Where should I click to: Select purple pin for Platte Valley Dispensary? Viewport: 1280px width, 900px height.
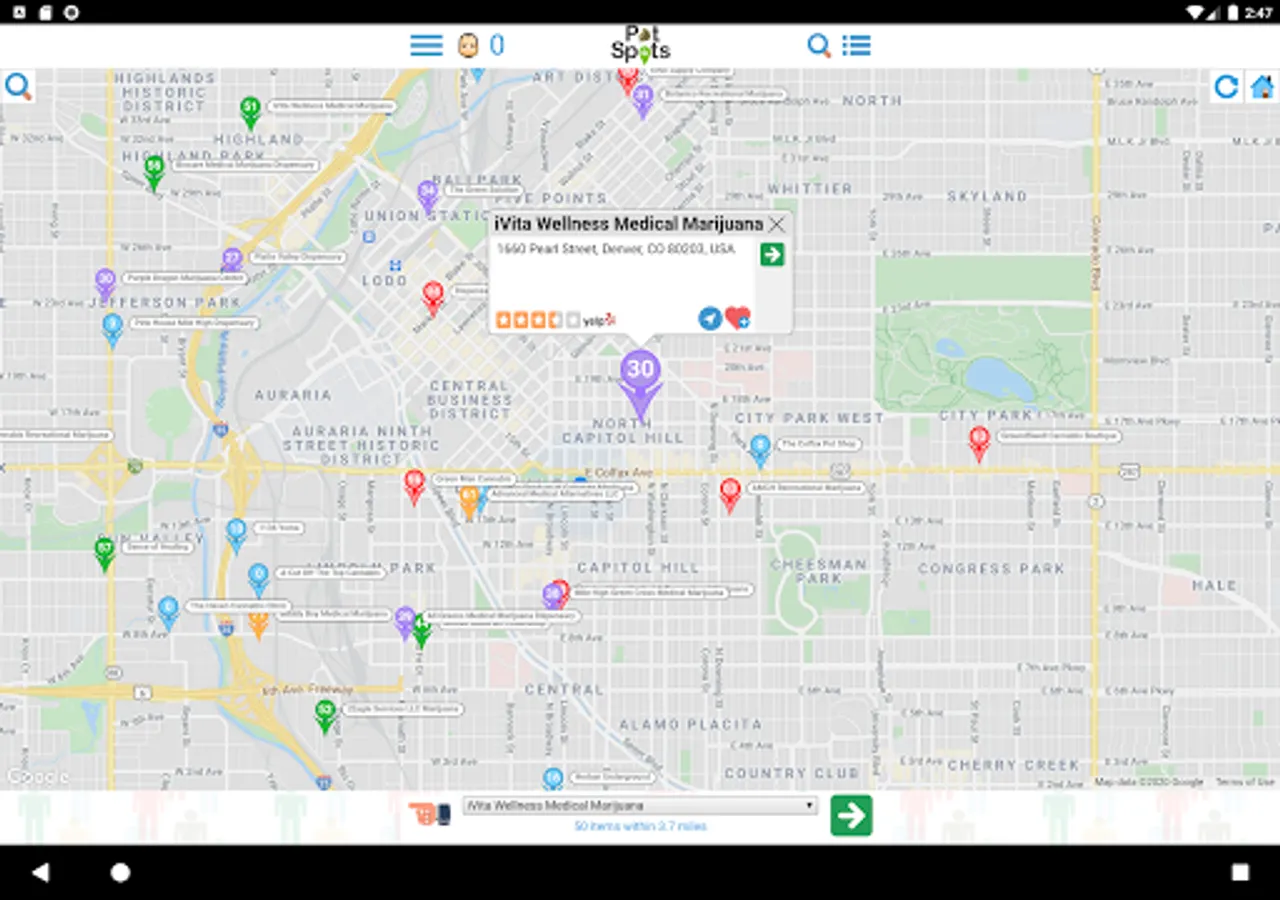coord(232,262)
